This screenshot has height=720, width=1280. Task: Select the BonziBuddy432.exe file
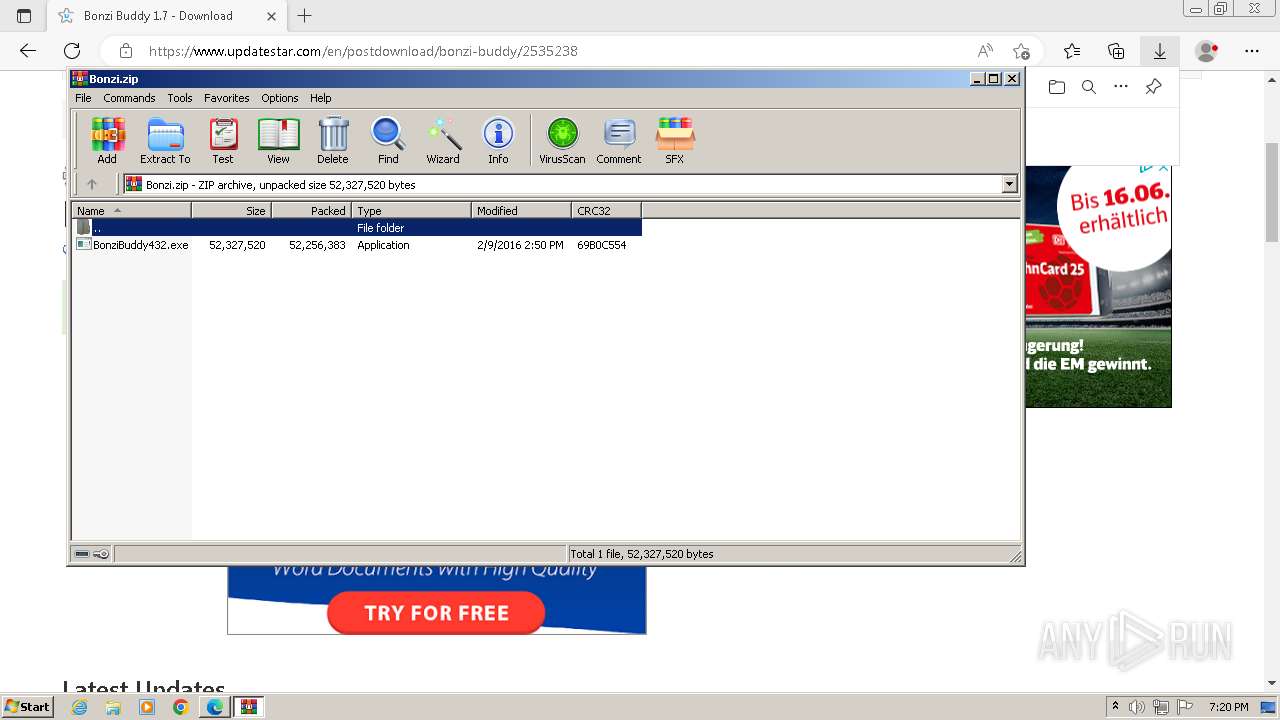click(357, 245)
